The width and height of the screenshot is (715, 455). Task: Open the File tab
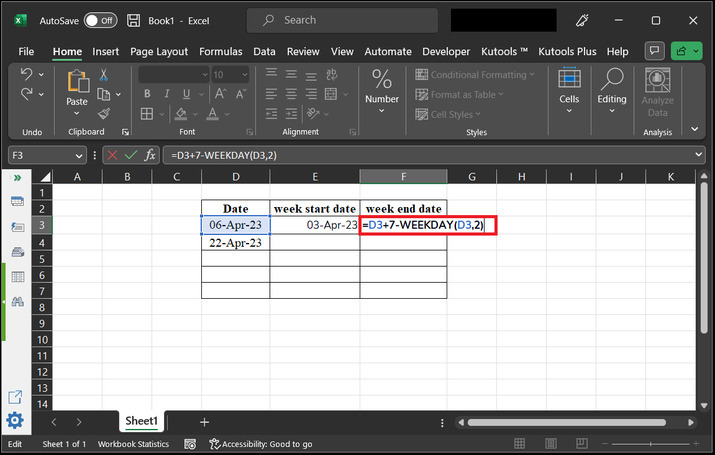(26, 52)
